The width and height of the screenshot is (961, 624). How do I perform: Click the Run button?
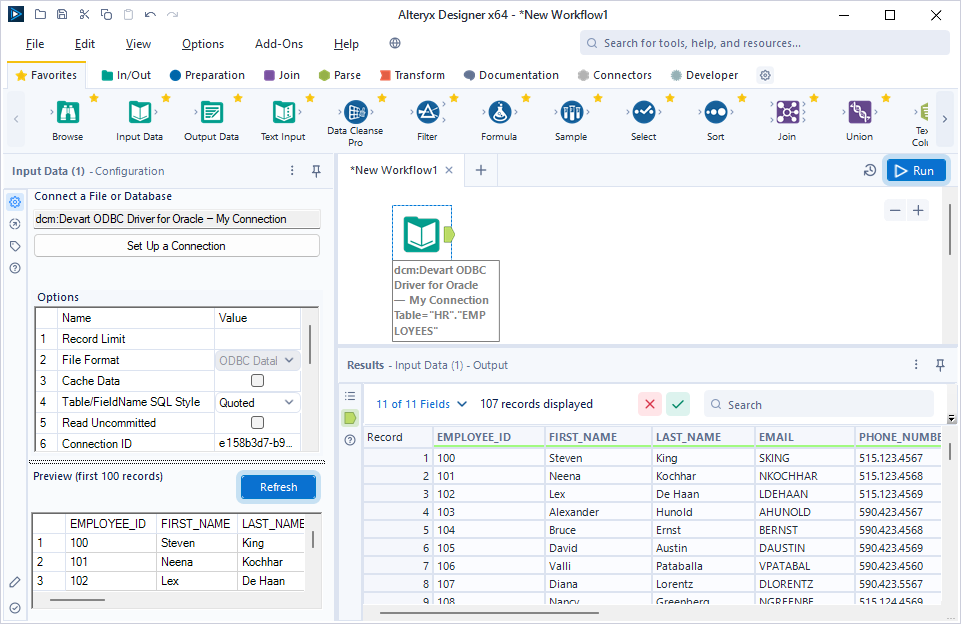coord(915,170)
